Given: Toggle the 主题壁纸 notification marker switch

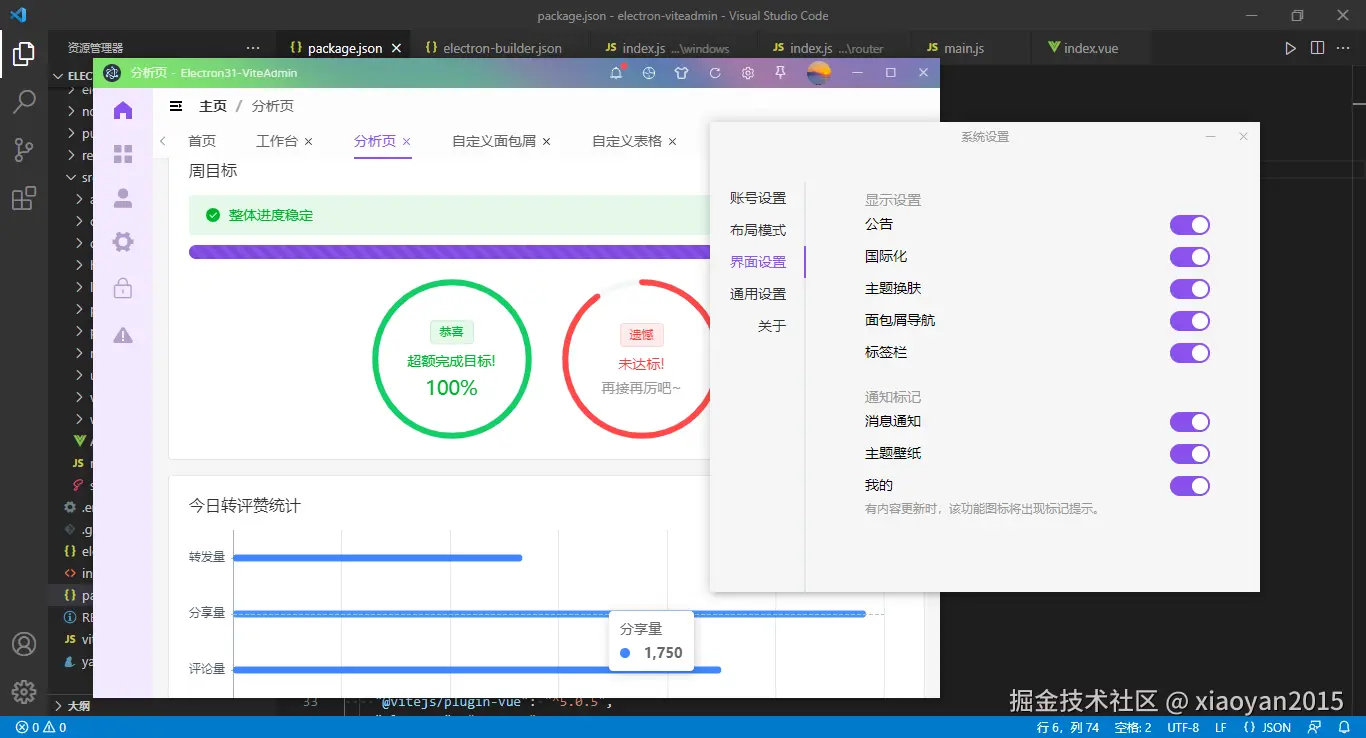Looking at the screenshot, I should point(1189,453).
